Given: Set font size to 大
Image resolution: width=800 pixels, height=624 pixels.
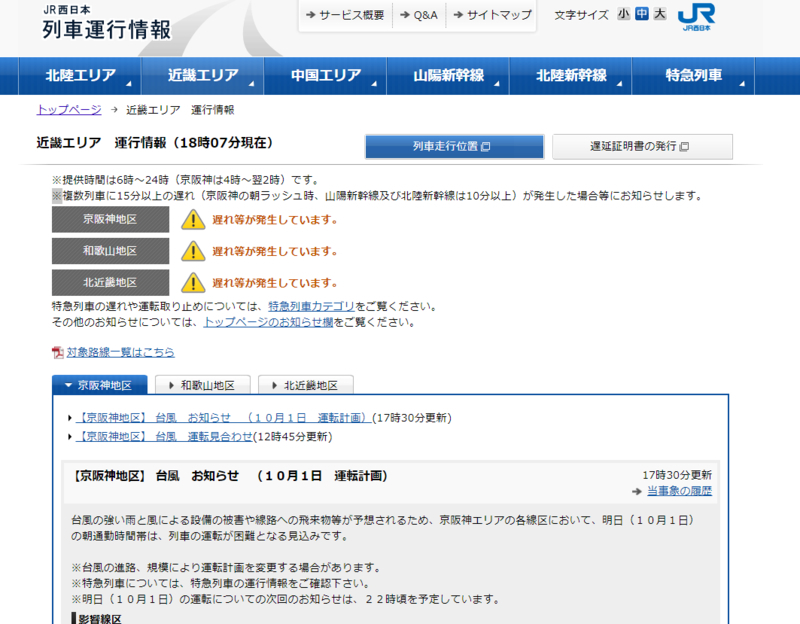Looking at the screenshot, I should [660, 14].
